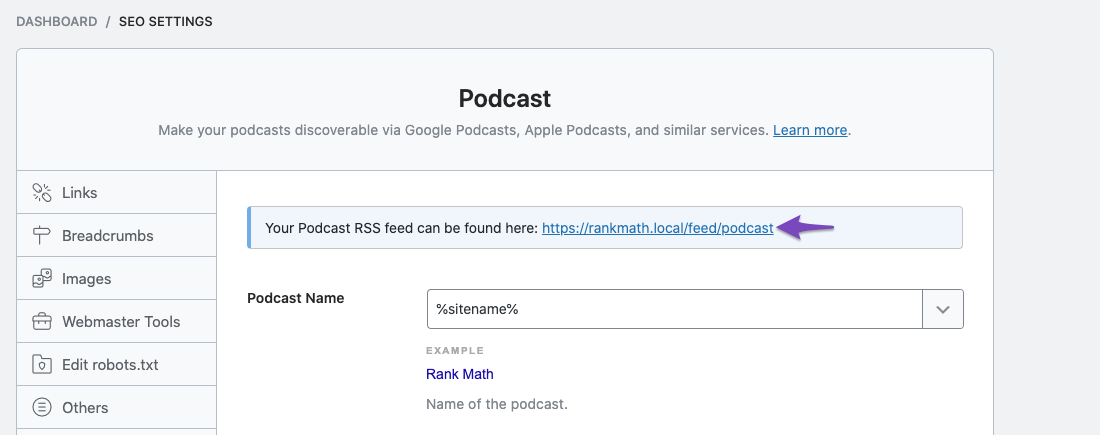This screenshot has width=1100, height=435.
Task: Click the Edit robots.txt file icon
Action: click(x=42, y=365)
